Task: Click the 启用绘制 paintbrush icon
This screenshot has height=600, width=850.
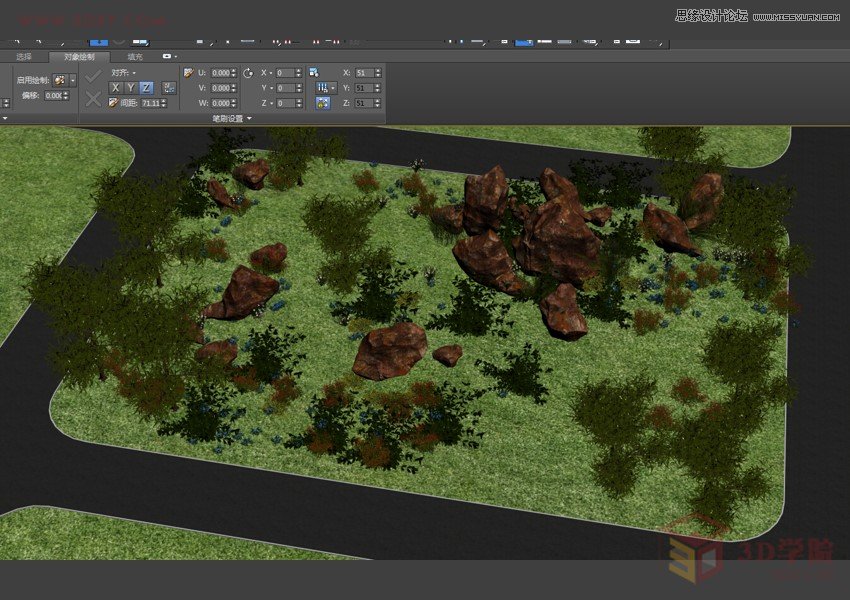Action: click(61, 79)
